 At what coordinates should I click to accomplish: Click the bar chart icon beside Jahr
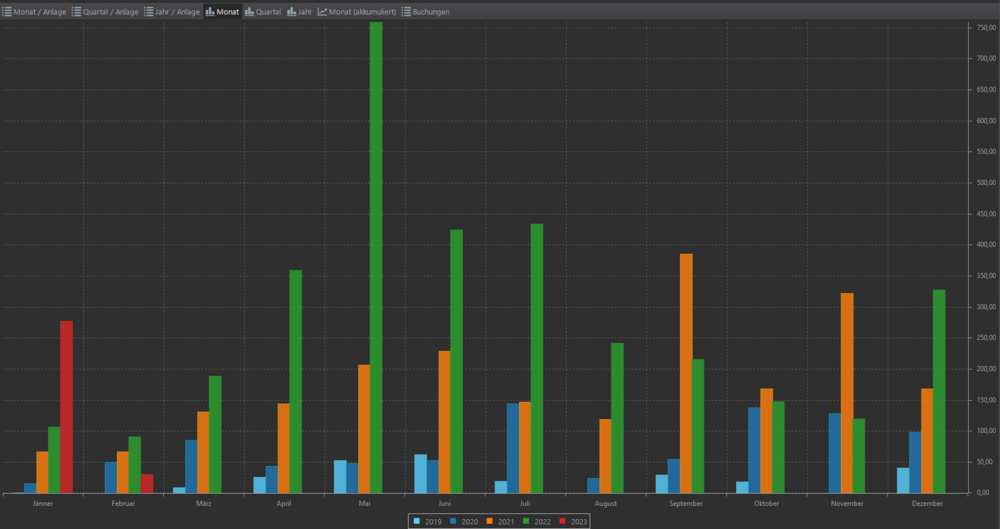(x=292, y=12)
